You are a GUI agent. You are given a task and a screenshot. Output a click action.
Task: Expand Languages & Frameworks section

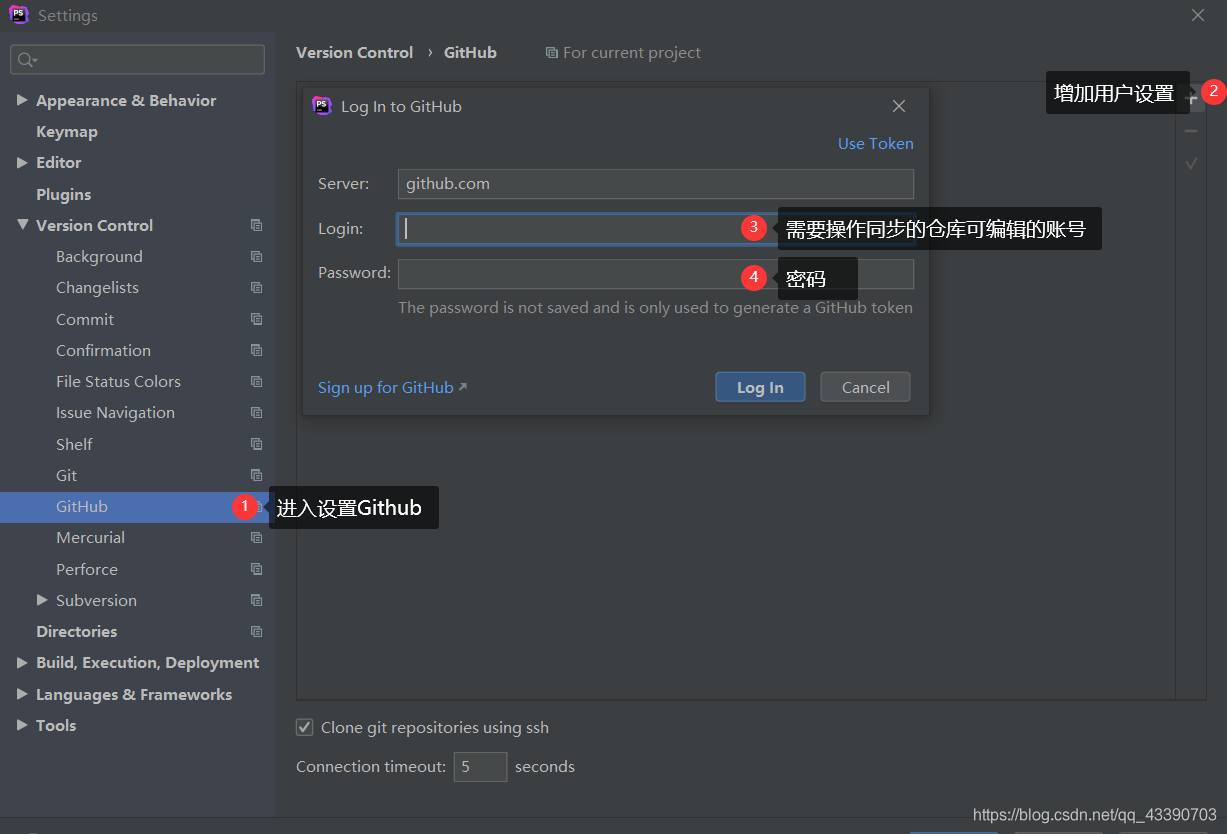[x=22, y=694]
